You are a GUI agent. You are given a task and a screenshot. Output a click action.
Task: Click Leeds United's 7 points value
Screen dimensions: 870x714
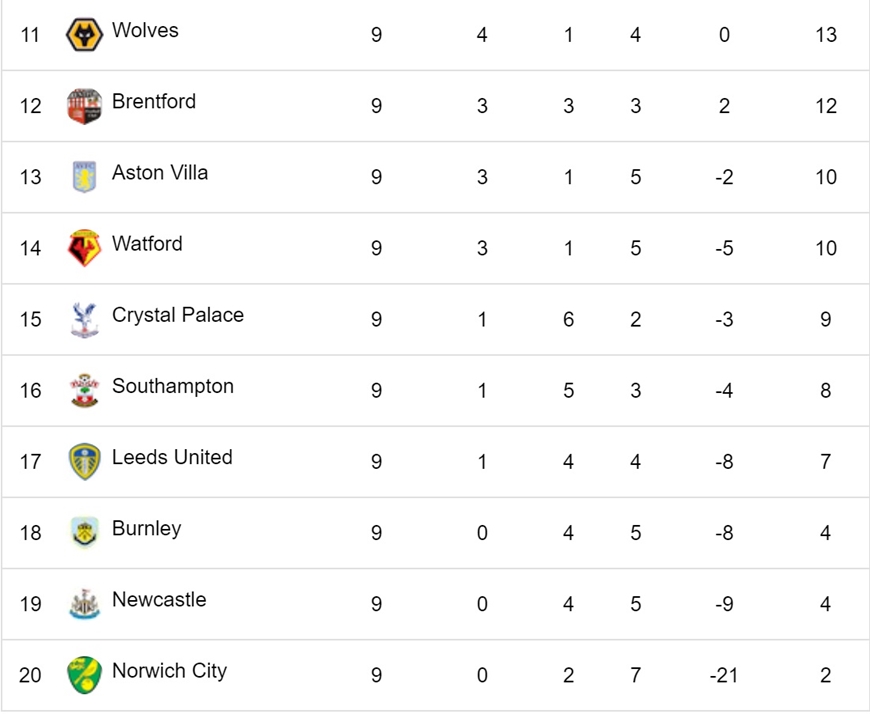[826, 462]
